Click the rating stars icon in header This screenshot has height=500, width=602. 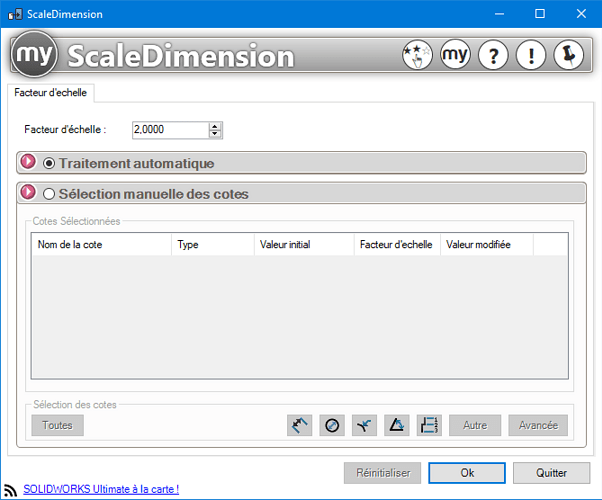point(417,55)
